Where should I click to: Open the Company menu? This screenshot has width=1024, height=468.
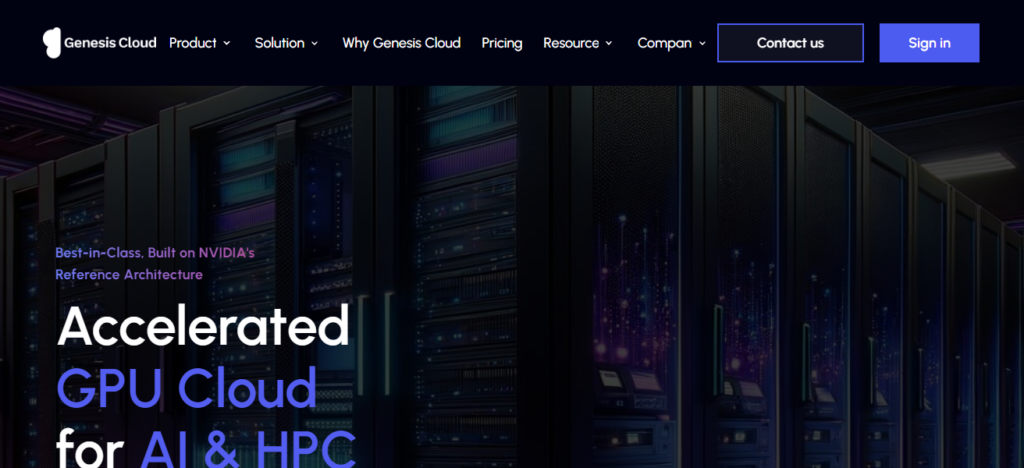click(664, 43)
